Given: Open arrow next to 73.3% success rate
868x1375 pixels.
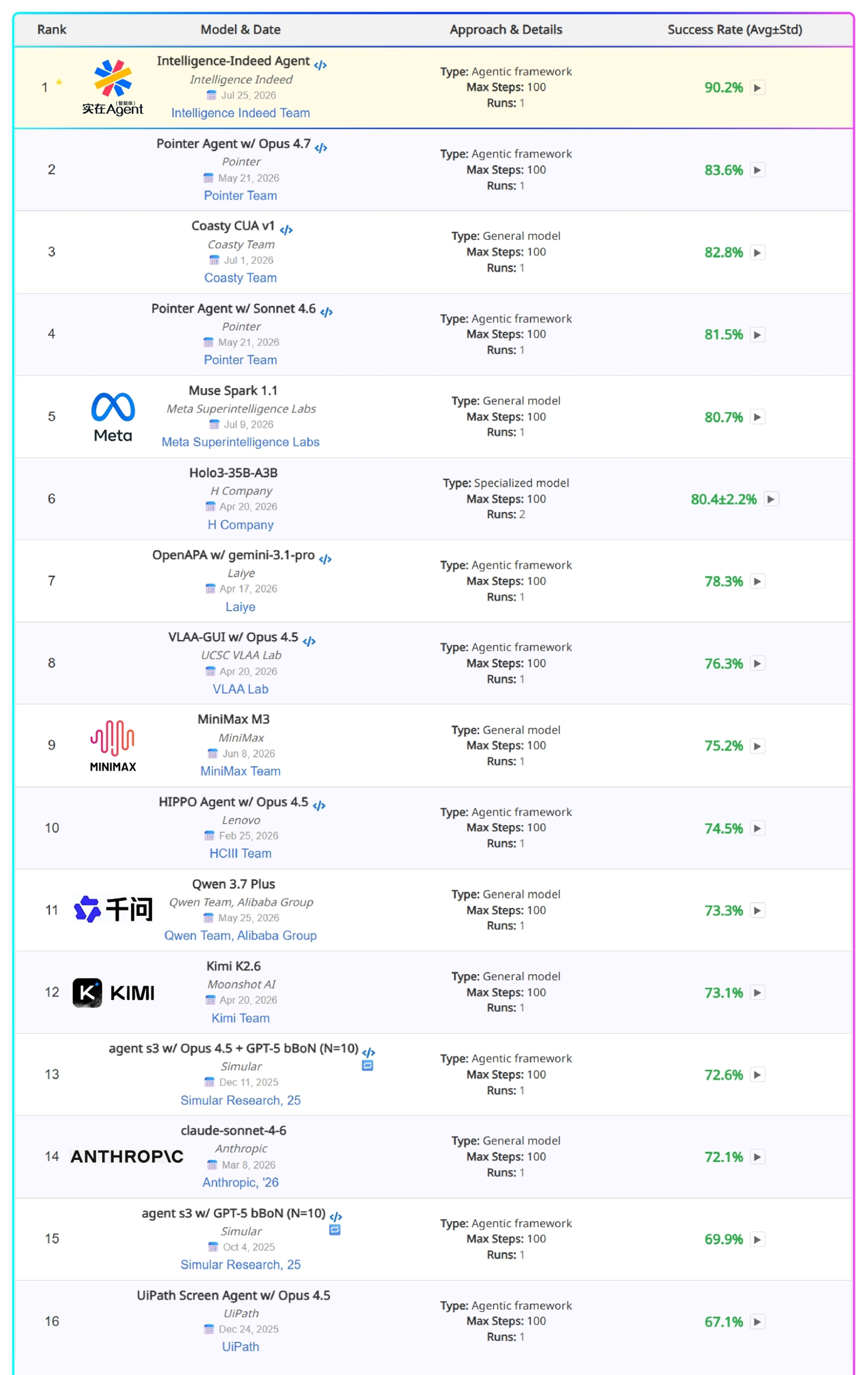Looking at the screenshot, I should point(757,910).
